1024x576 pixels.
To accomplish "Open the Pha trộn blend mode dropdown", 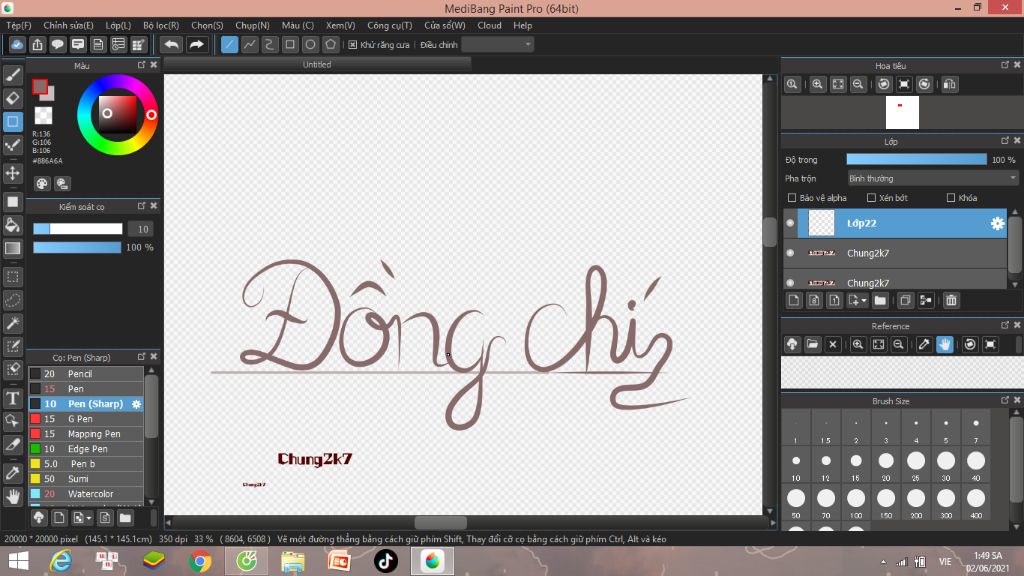I will 933,178.
